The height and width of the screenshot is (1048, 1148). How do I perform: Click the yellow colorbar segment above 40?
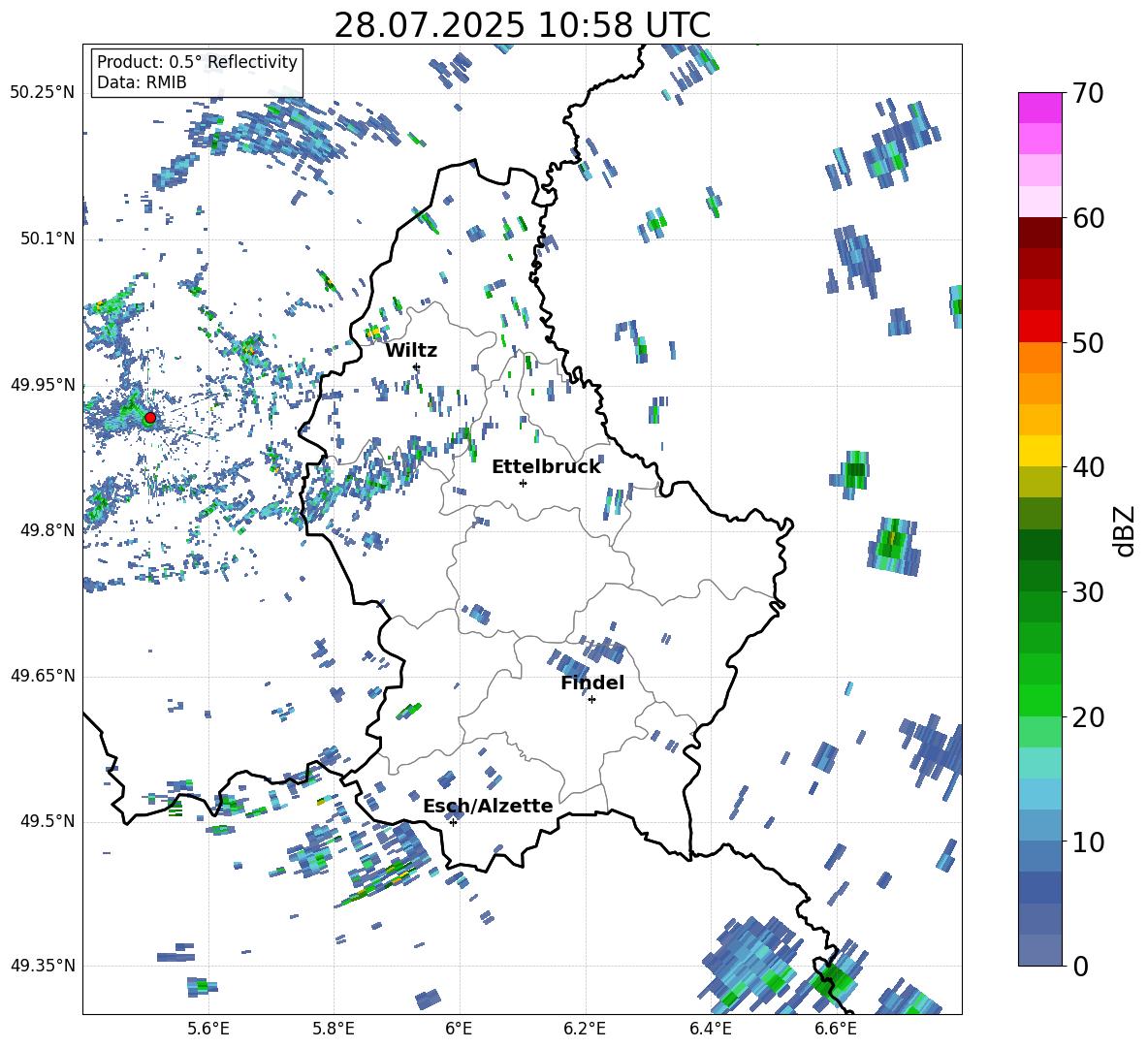coord(1039,451)
